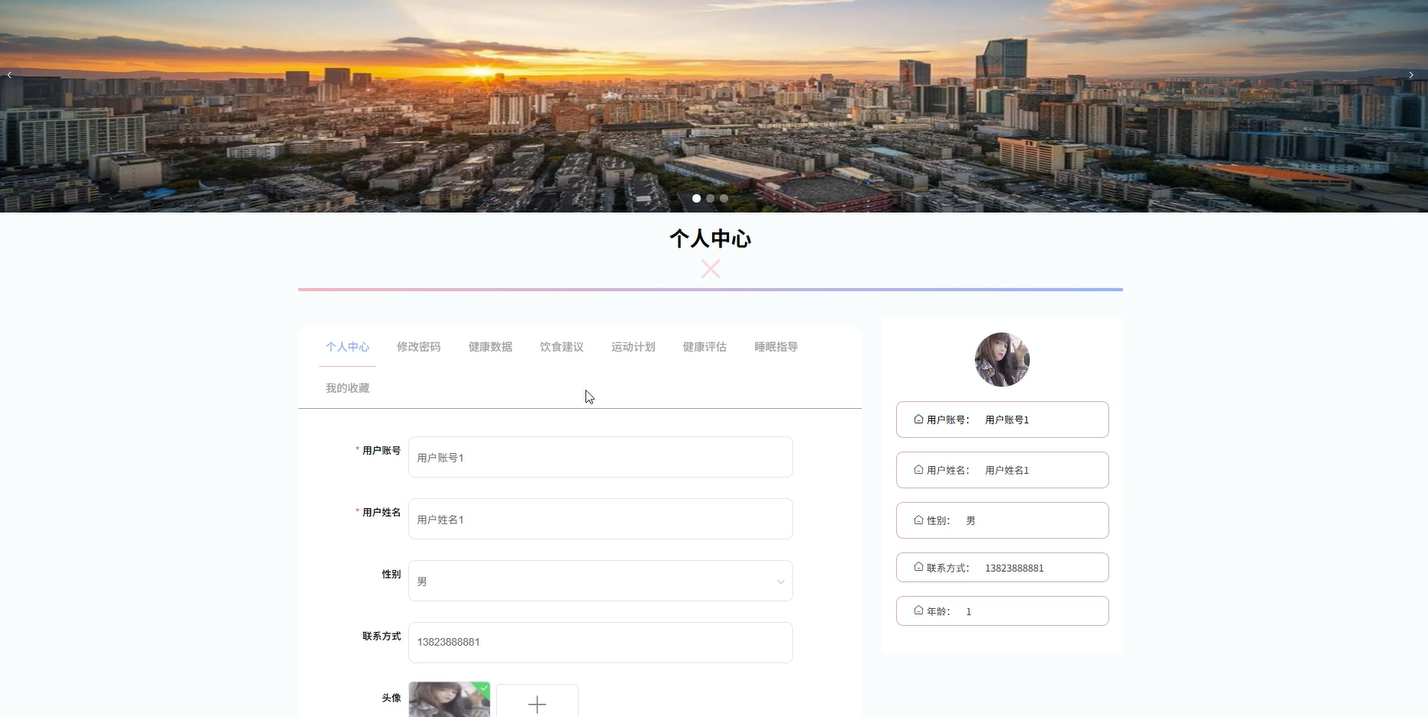The image size is (1428, 717).
Task: Click the house icon beside 性别
Action: click(918, 520)
